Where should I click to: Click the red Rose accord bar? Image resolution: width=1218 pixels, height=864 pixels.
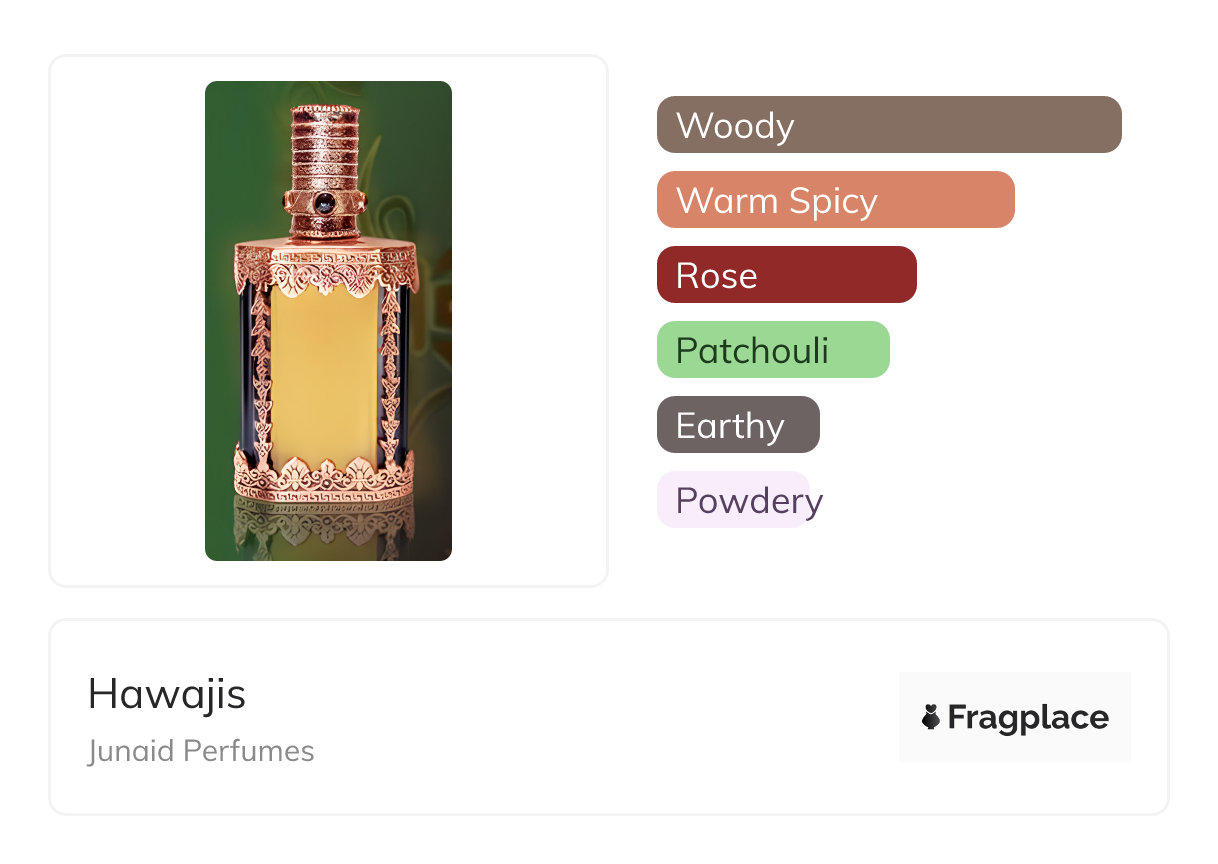786,275
